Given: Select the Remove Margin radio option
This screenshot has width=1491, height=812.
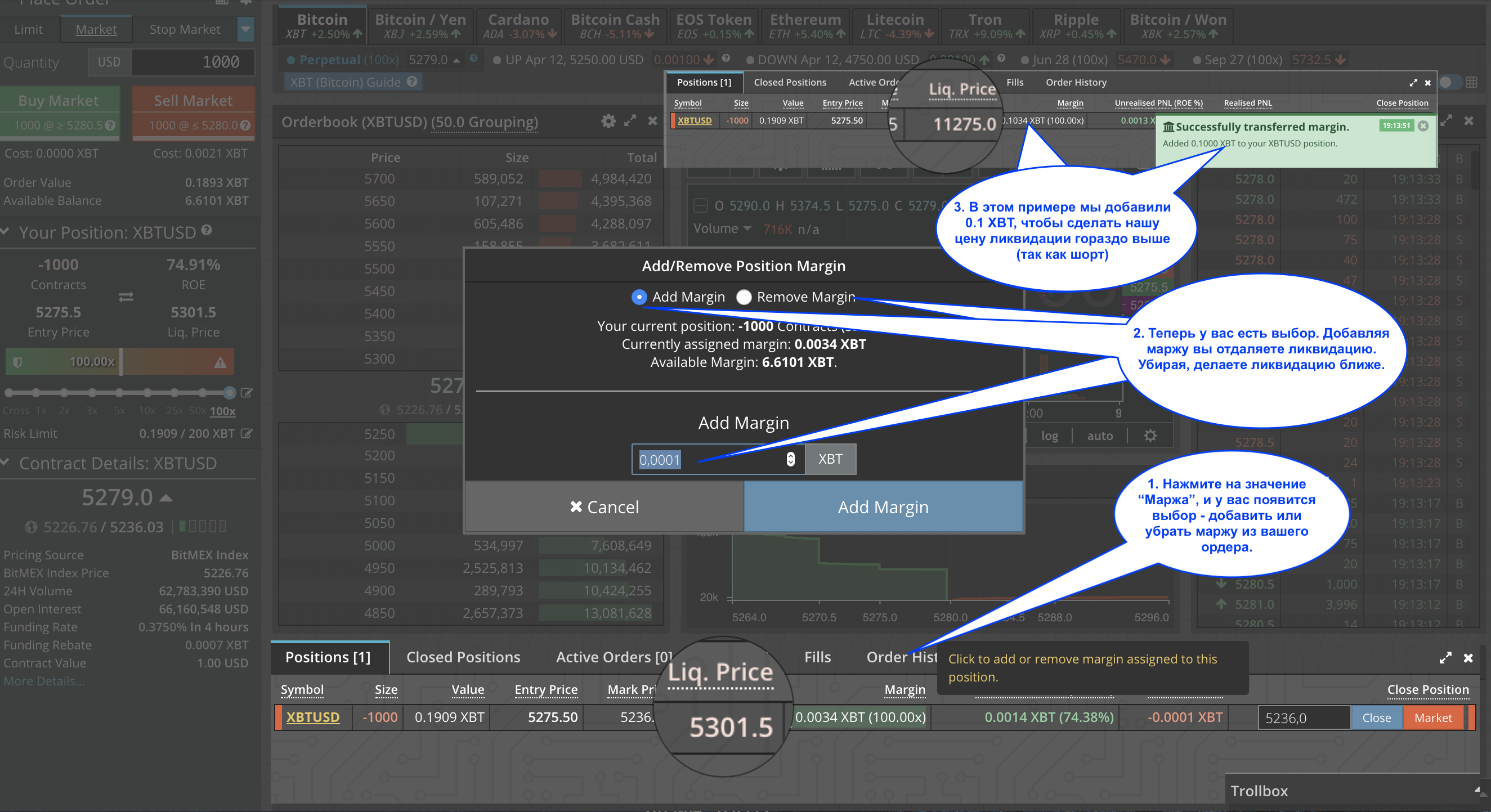Looking at the screenshot, I should click(743, 297).
